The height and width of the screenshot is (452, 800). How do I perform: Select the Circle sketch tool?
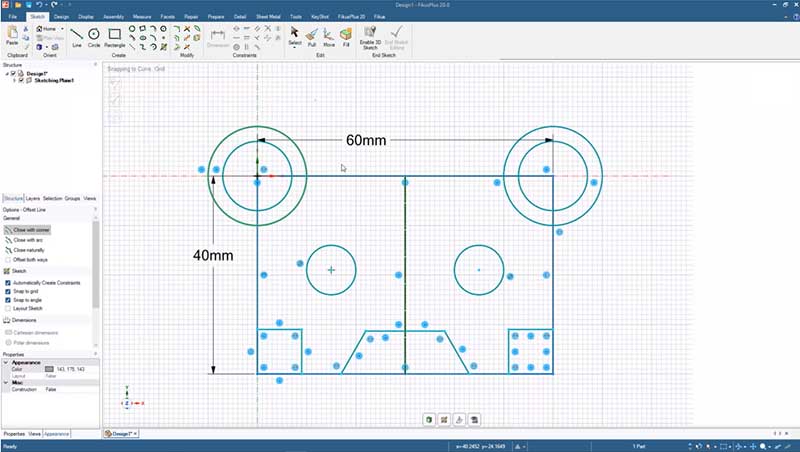[94, 36]
